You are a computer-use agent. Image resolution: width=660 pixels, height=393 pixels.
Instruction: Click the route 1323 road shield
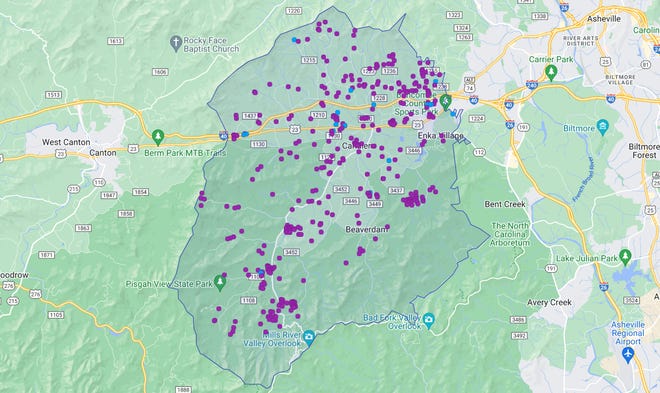(455, 15)
